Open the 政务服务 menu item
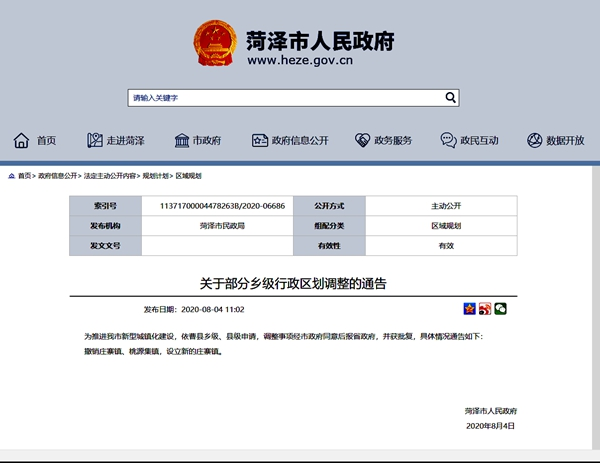This screenshot has width=600, height=463. [393, 140]
